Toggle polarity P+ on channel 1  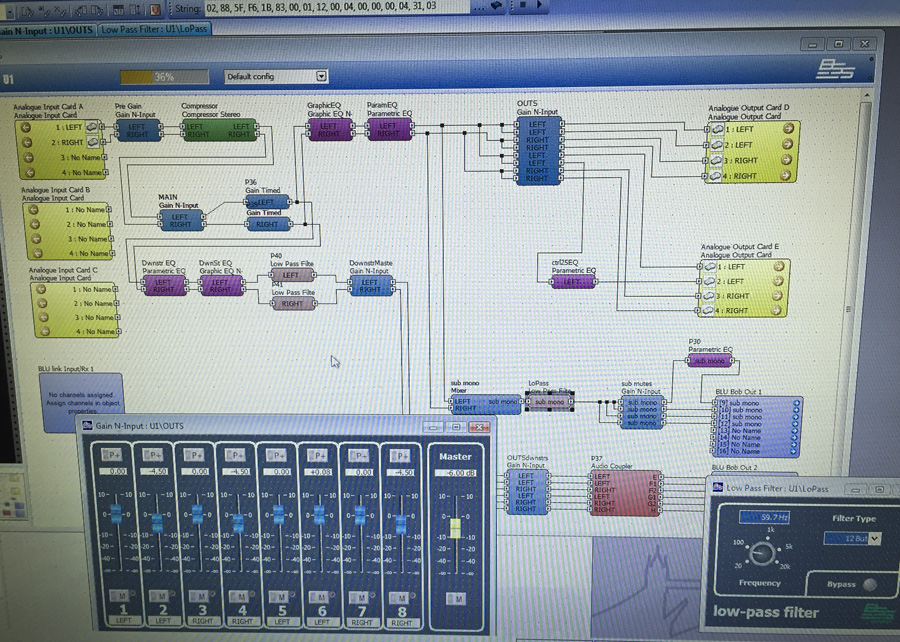click(112, 455)
